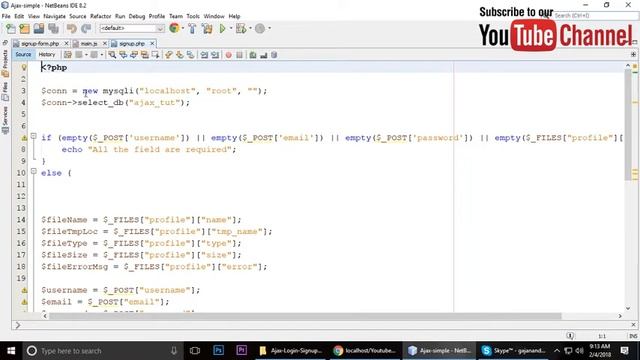Open the Team menu
The image size is (640, 360).
(x=176, y=16)
